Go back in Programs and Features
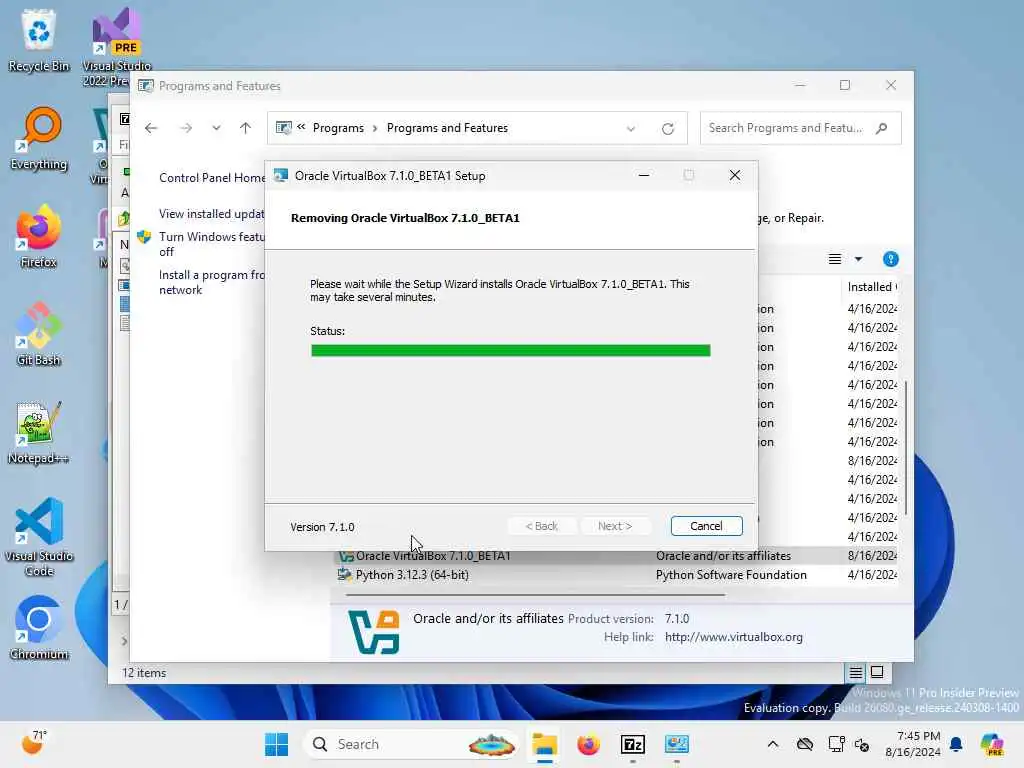 tap(151, 128)
